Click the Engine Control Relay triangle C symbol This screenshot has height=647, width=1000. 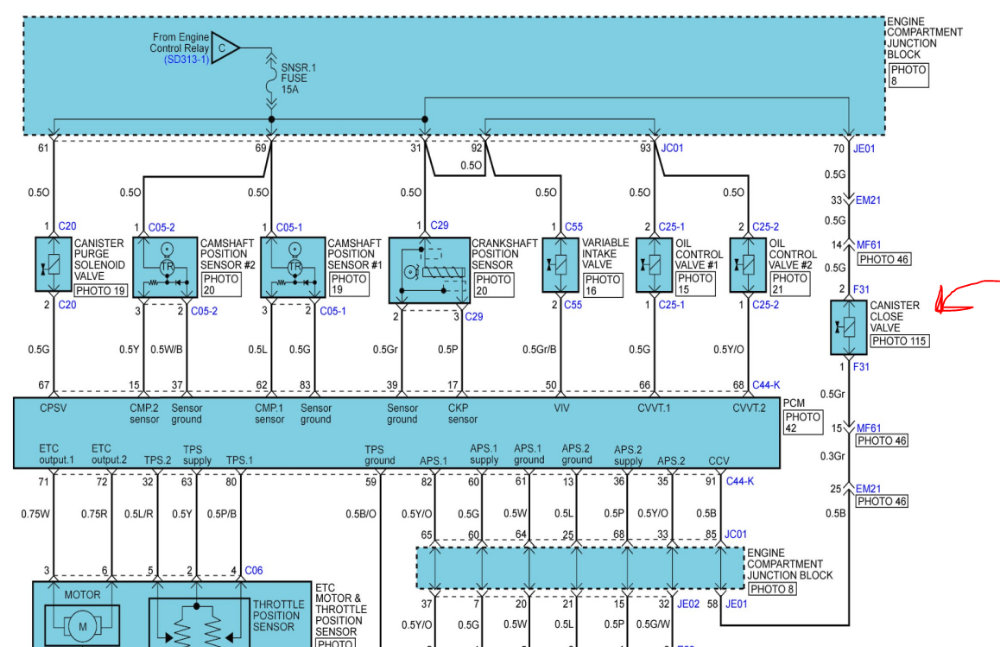click(x=225, y=47)
